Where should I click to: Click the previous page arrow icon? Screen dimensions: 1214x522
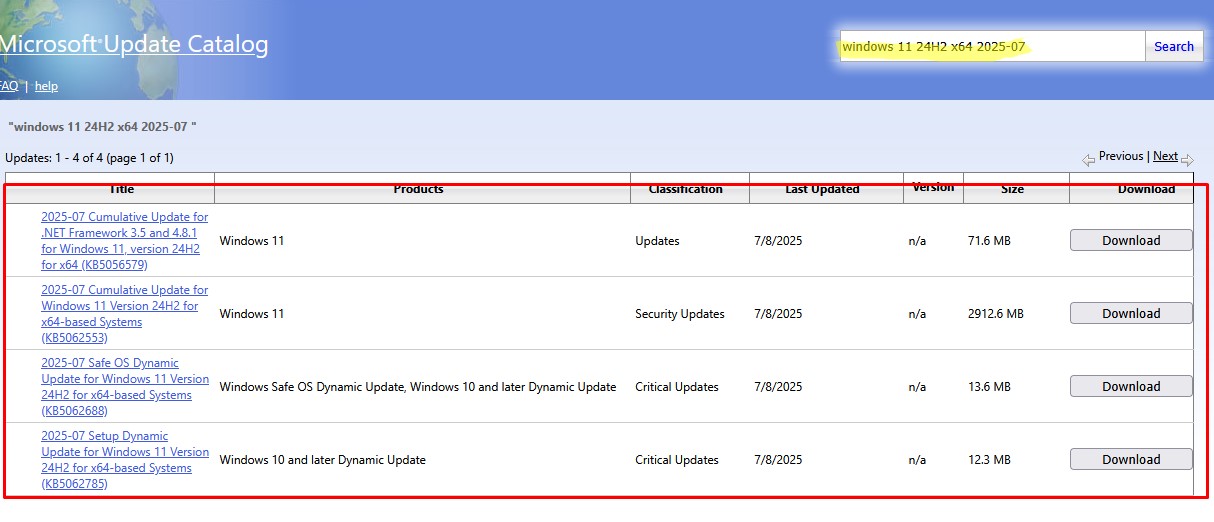tap(1088, 159)
